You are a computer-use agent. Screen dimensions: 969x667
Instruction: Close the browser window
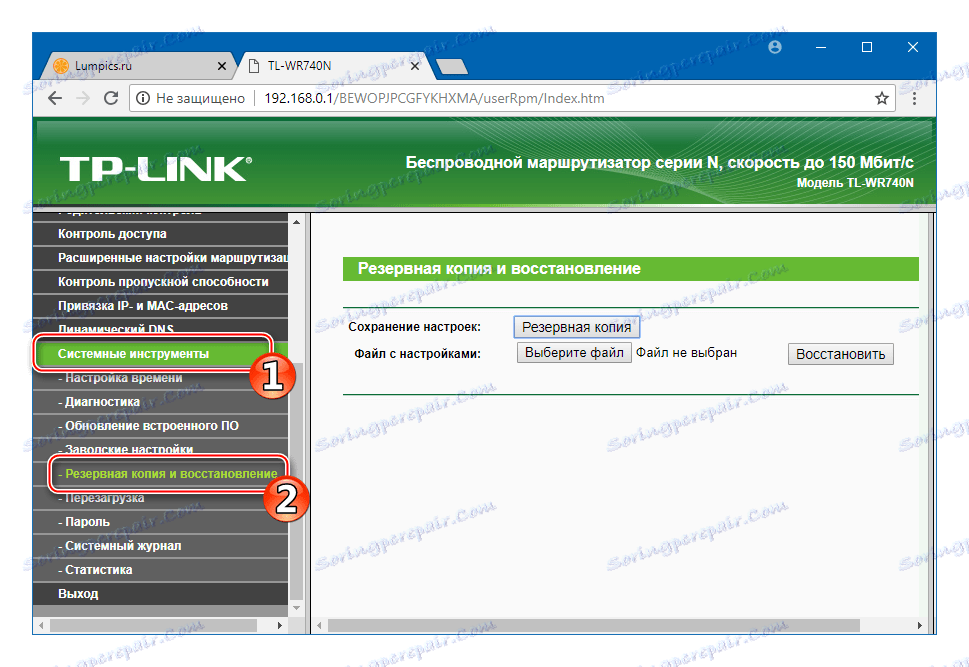[x=913, y=48]
